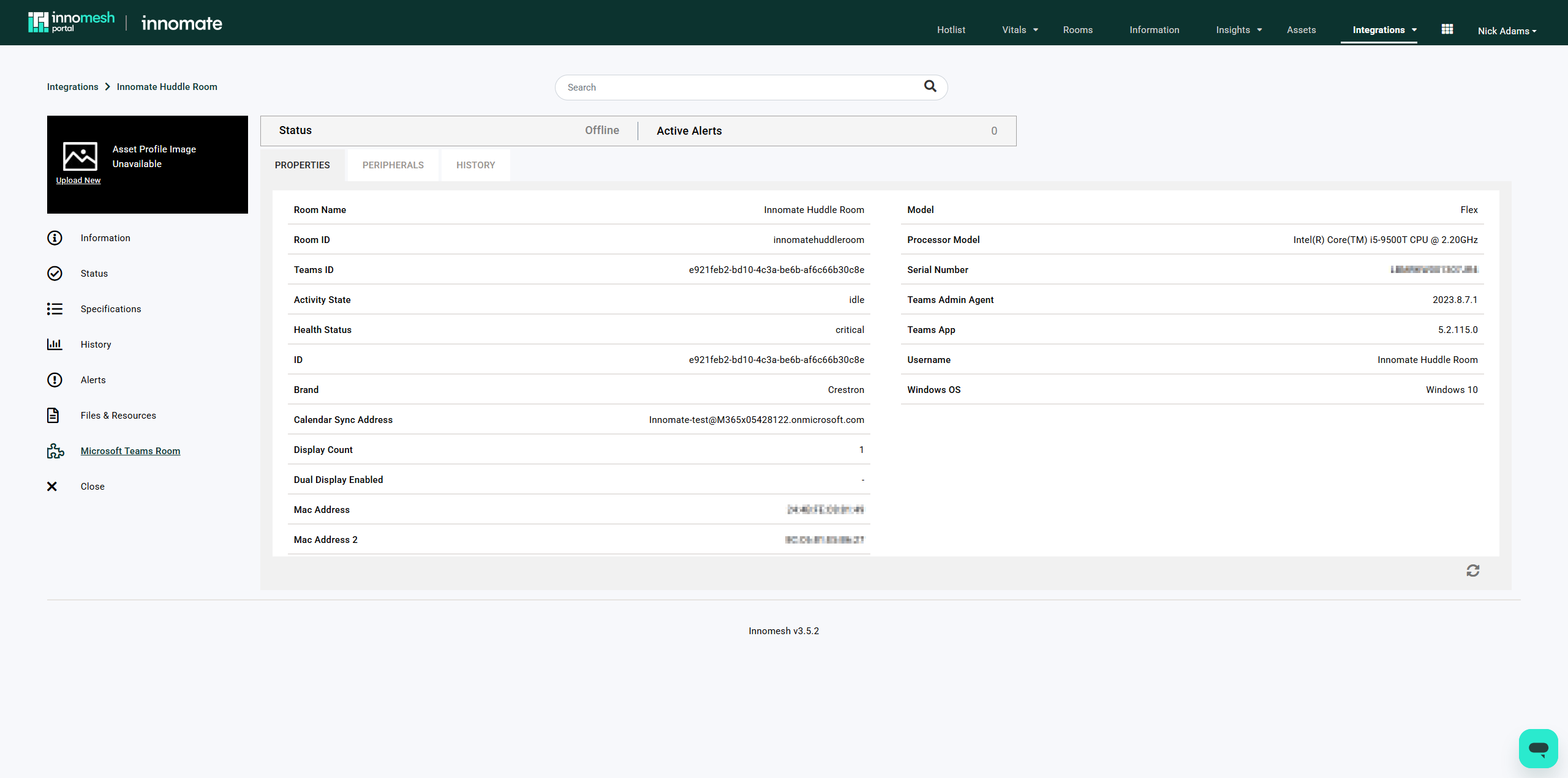Click the Specifications sidebar label
The width and height of the screenshot is (1568, 778).
pyautogui.click(x=111, y=309)
